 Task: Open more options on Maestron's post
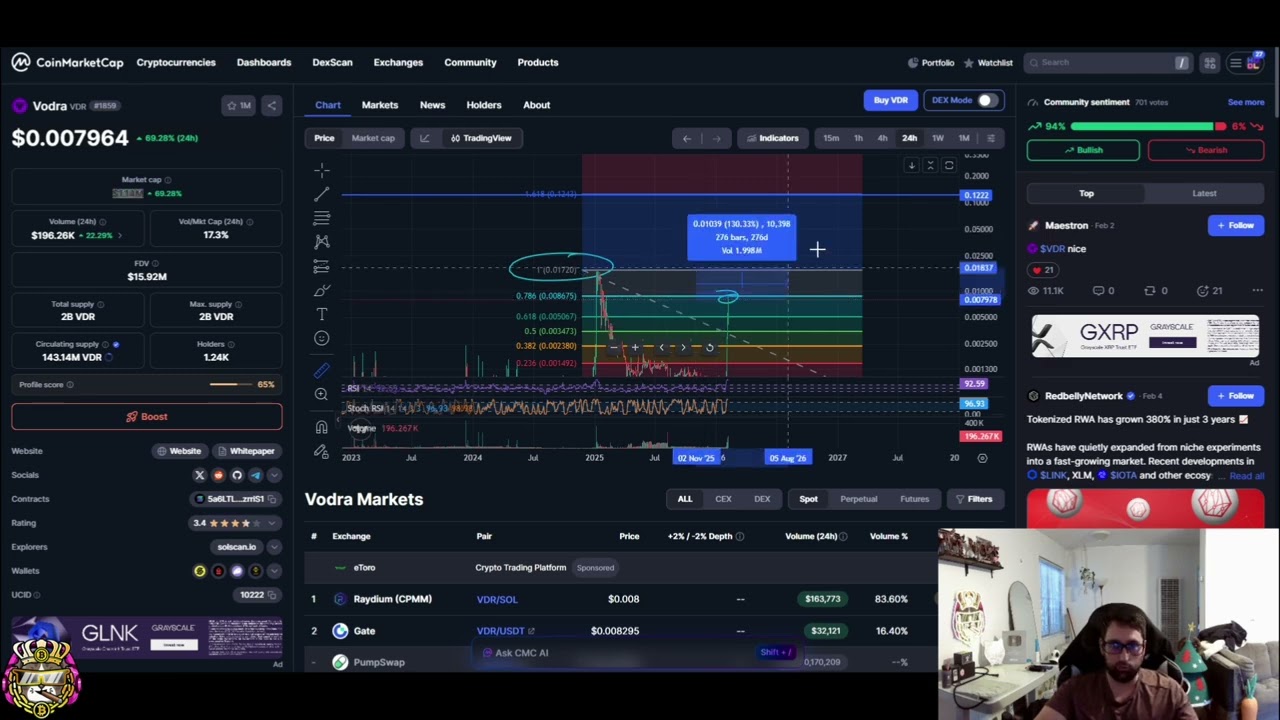[x=1257, y=291]
